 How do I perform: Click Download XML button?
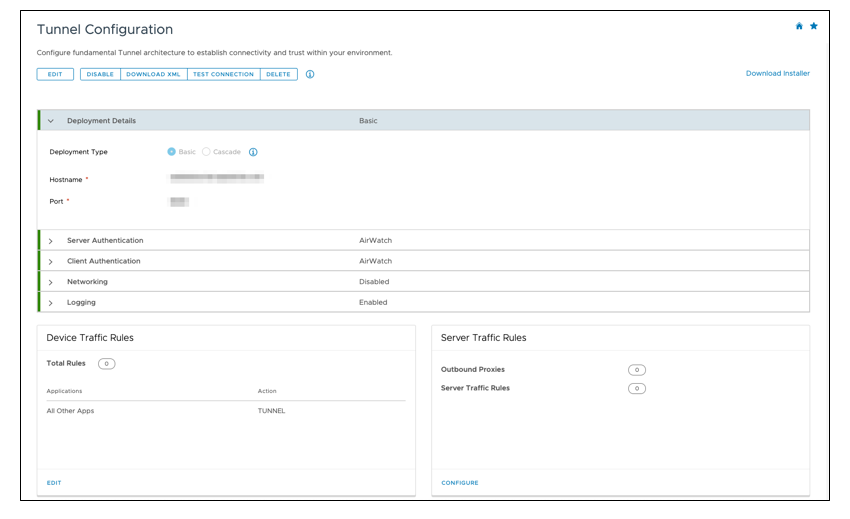(x=153, y=74)
